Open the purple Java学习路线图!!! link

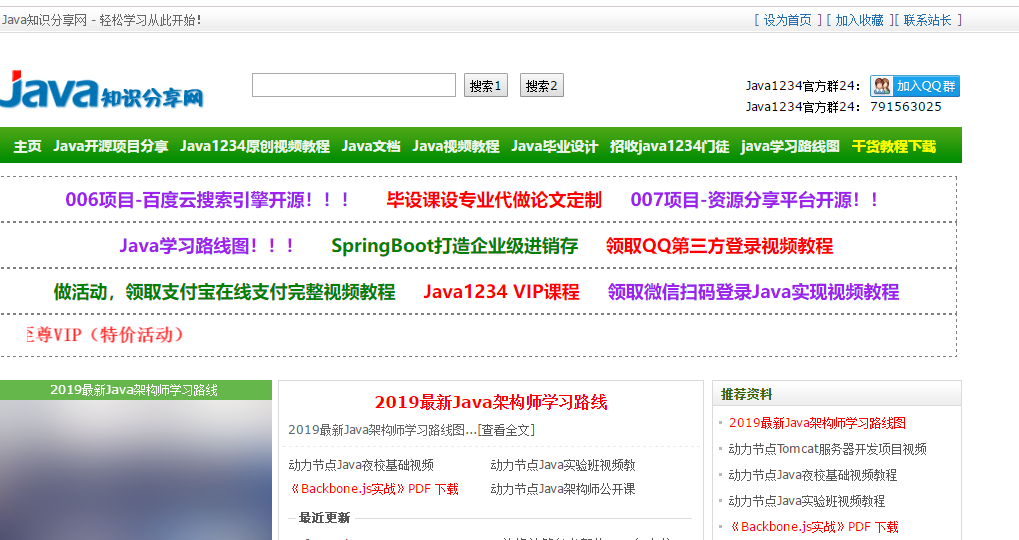207,246
